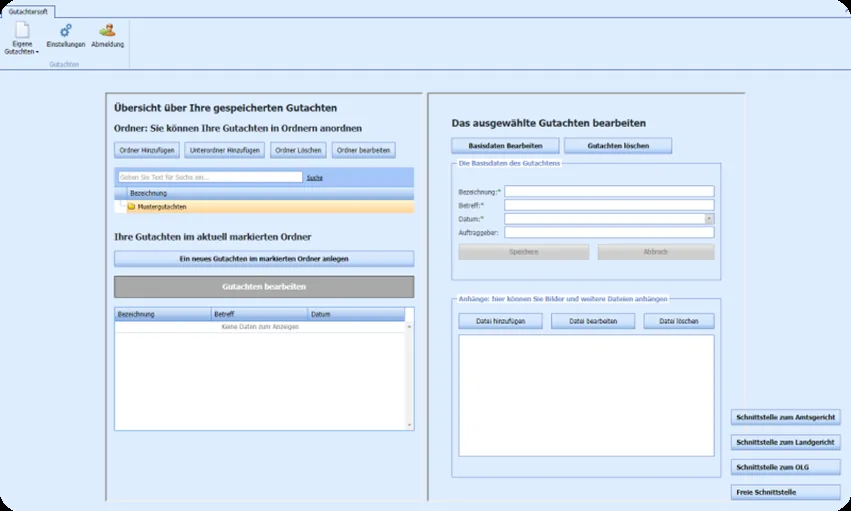
Task: Click 'Keine Daten zum Anzeigen' text
Action: (x=260, y=327)
